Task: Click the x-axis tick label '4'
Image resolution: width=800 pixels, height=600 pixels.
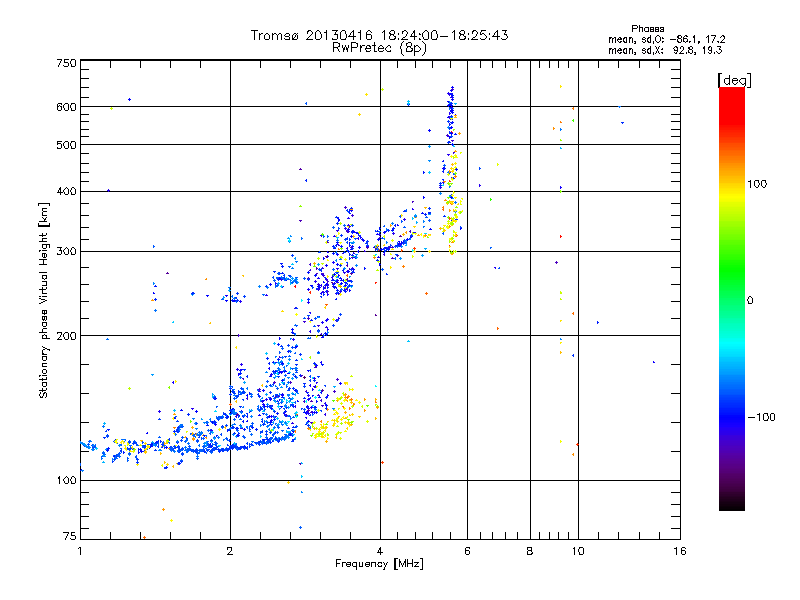Action: [380, 551]
